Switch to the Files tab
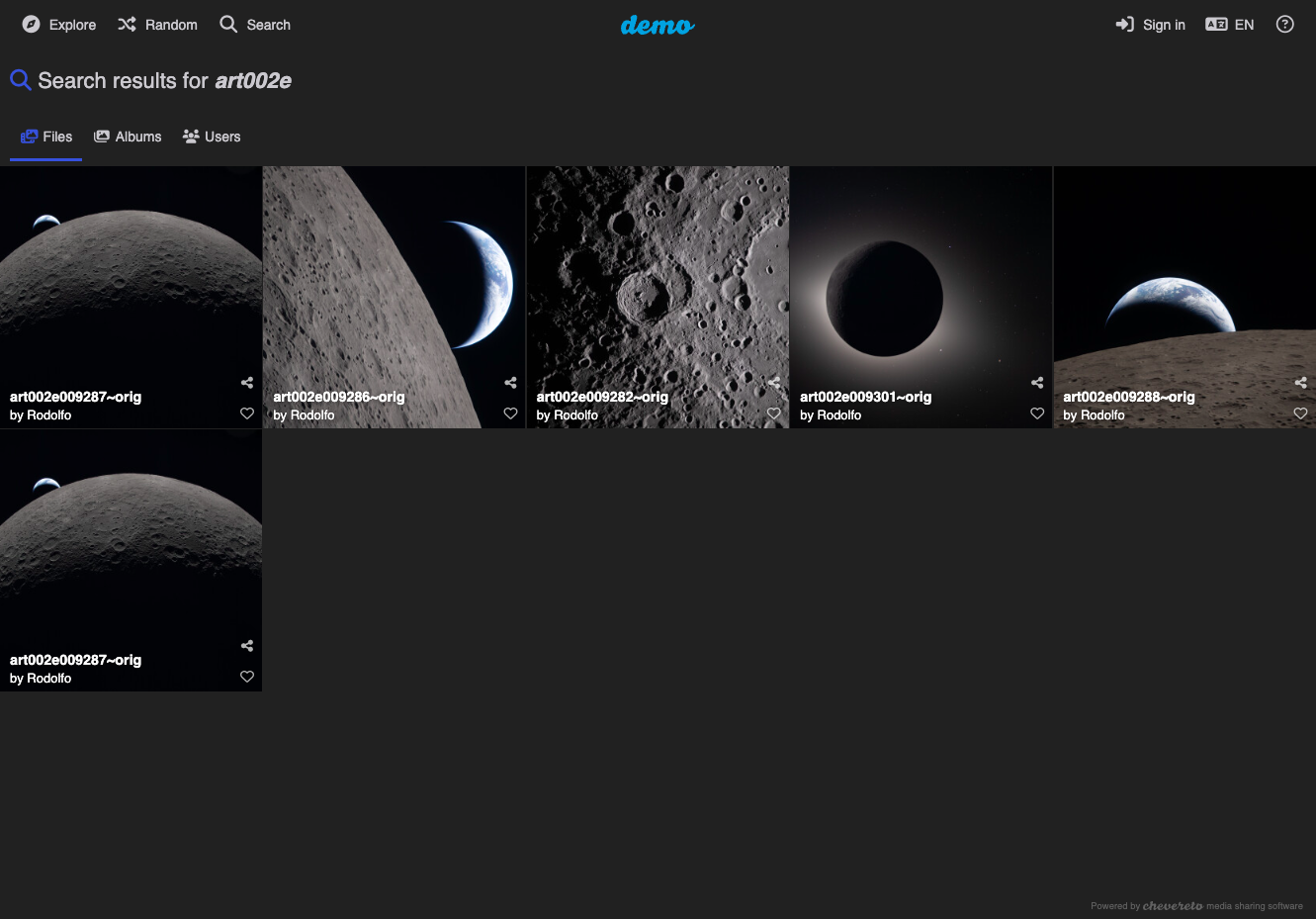The height and width of the screenshot is (919, 1316). pos(46,137)
